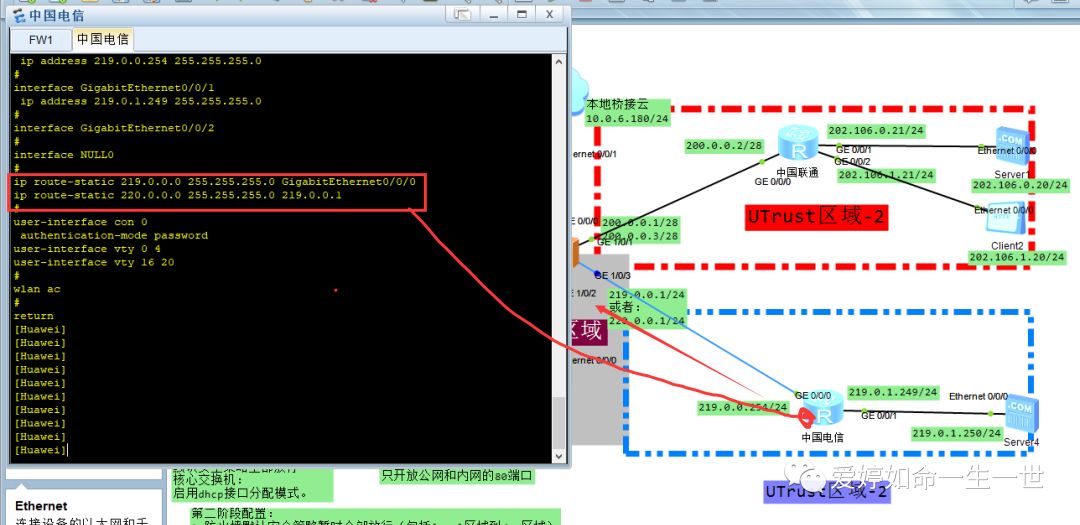Click the red UTrust区域-2 zone label
The width and height of the screenshot is (1080, 525).
click(x=816, y=217)
